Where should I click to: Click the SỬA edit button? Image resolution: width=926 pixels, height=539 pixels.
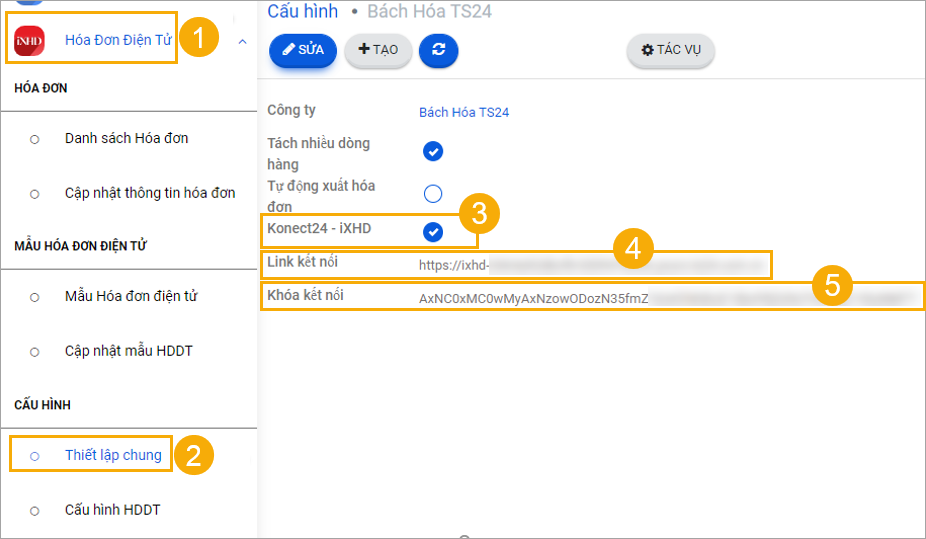pyautogui.click(x=303, y=50)
